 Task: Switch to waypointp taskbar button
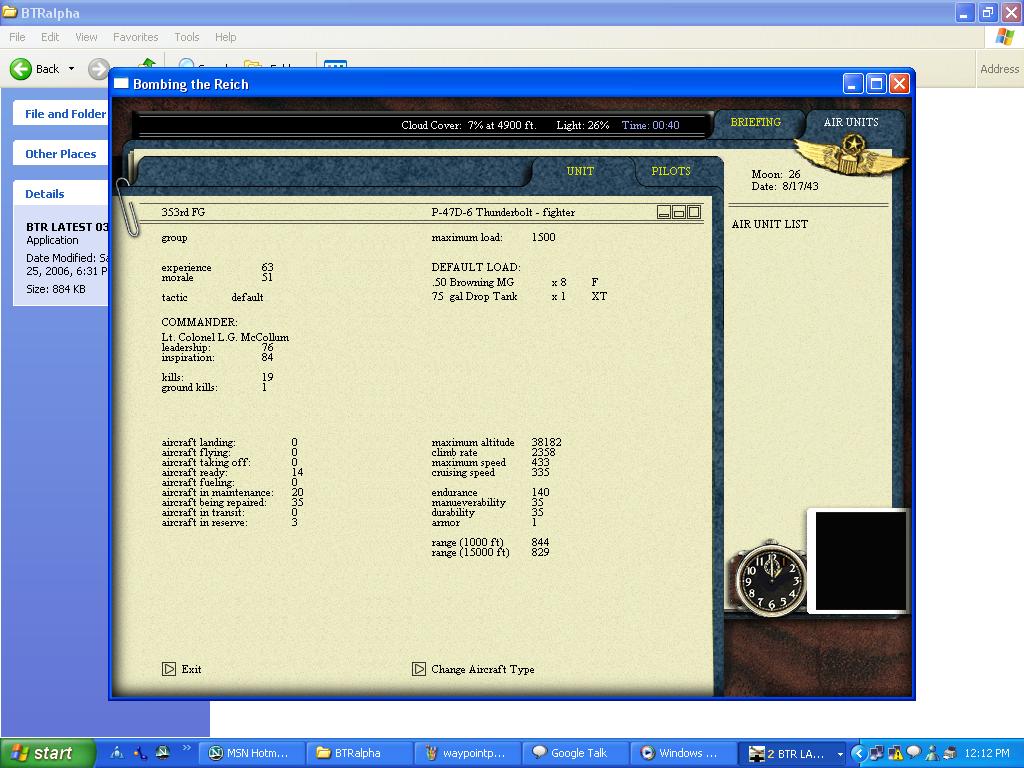467,753
